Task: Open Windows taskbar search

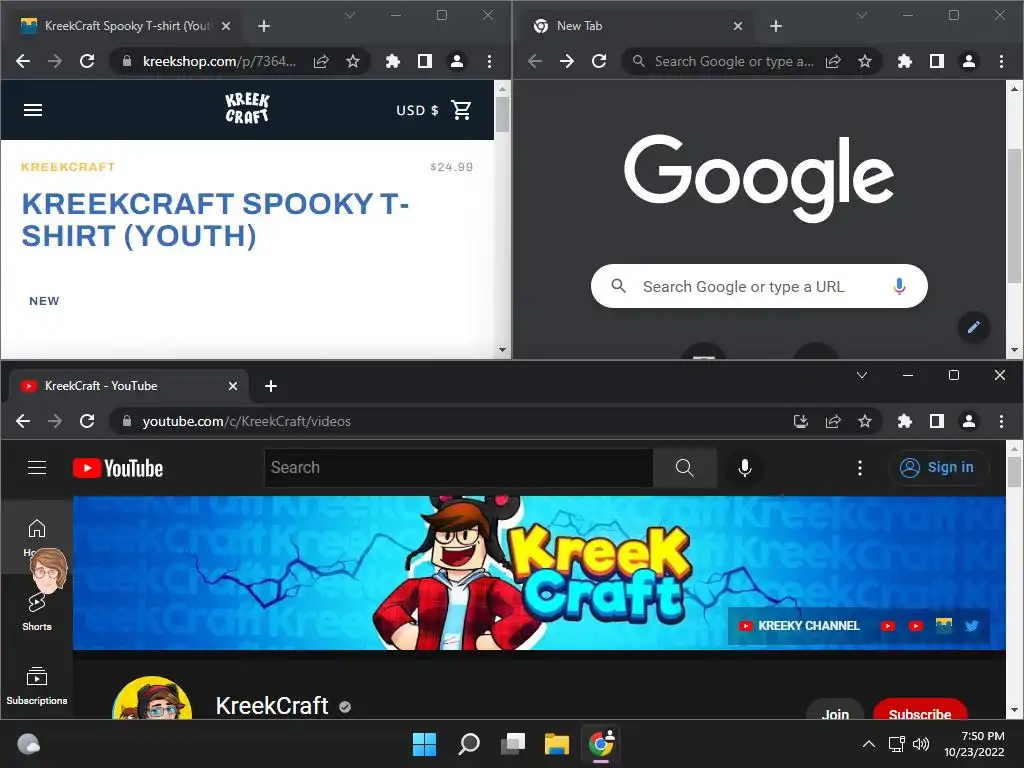Action: (468, 744)
